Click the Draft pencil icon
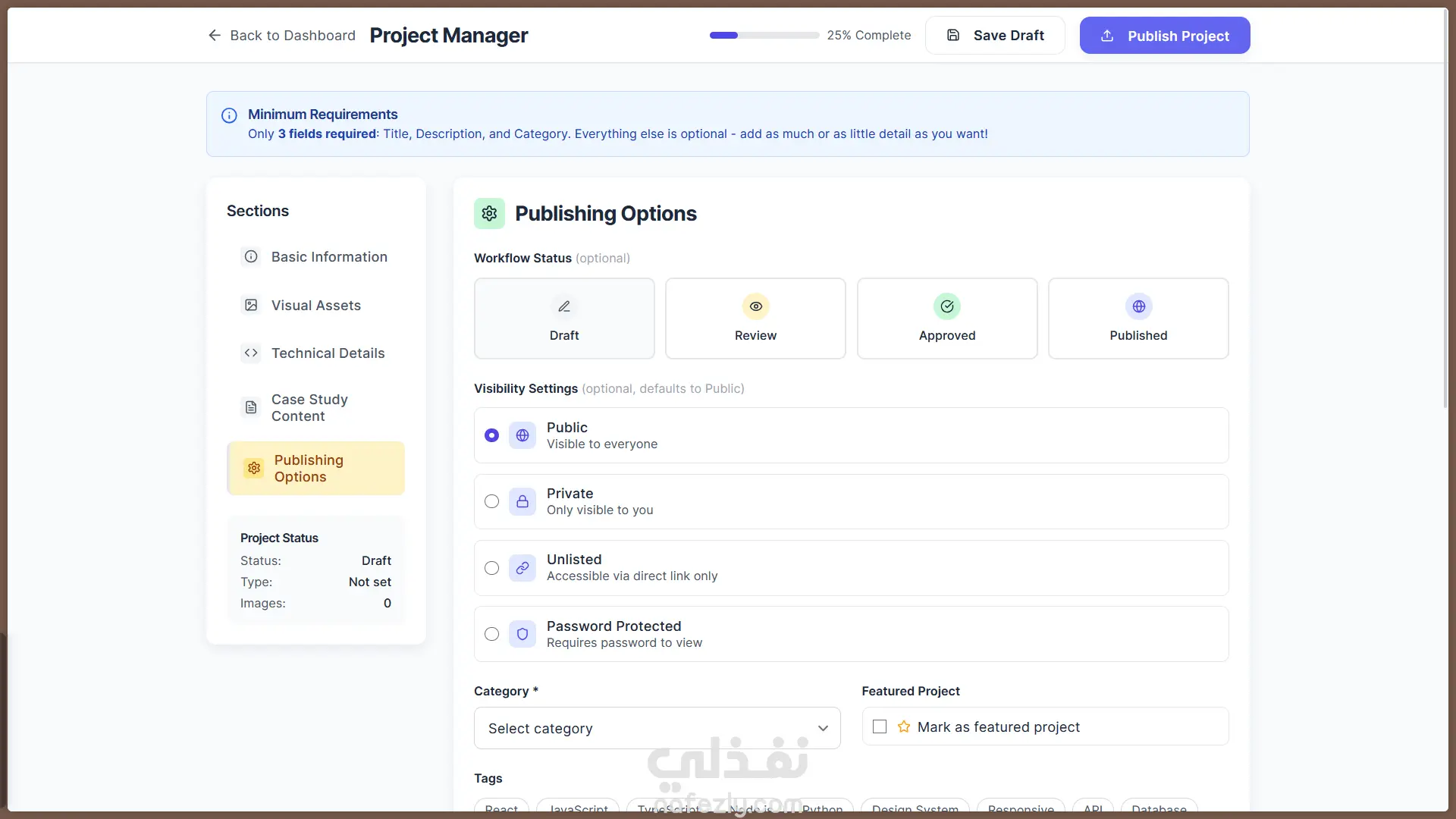The image size is (1456, 819). coord(564,306)
